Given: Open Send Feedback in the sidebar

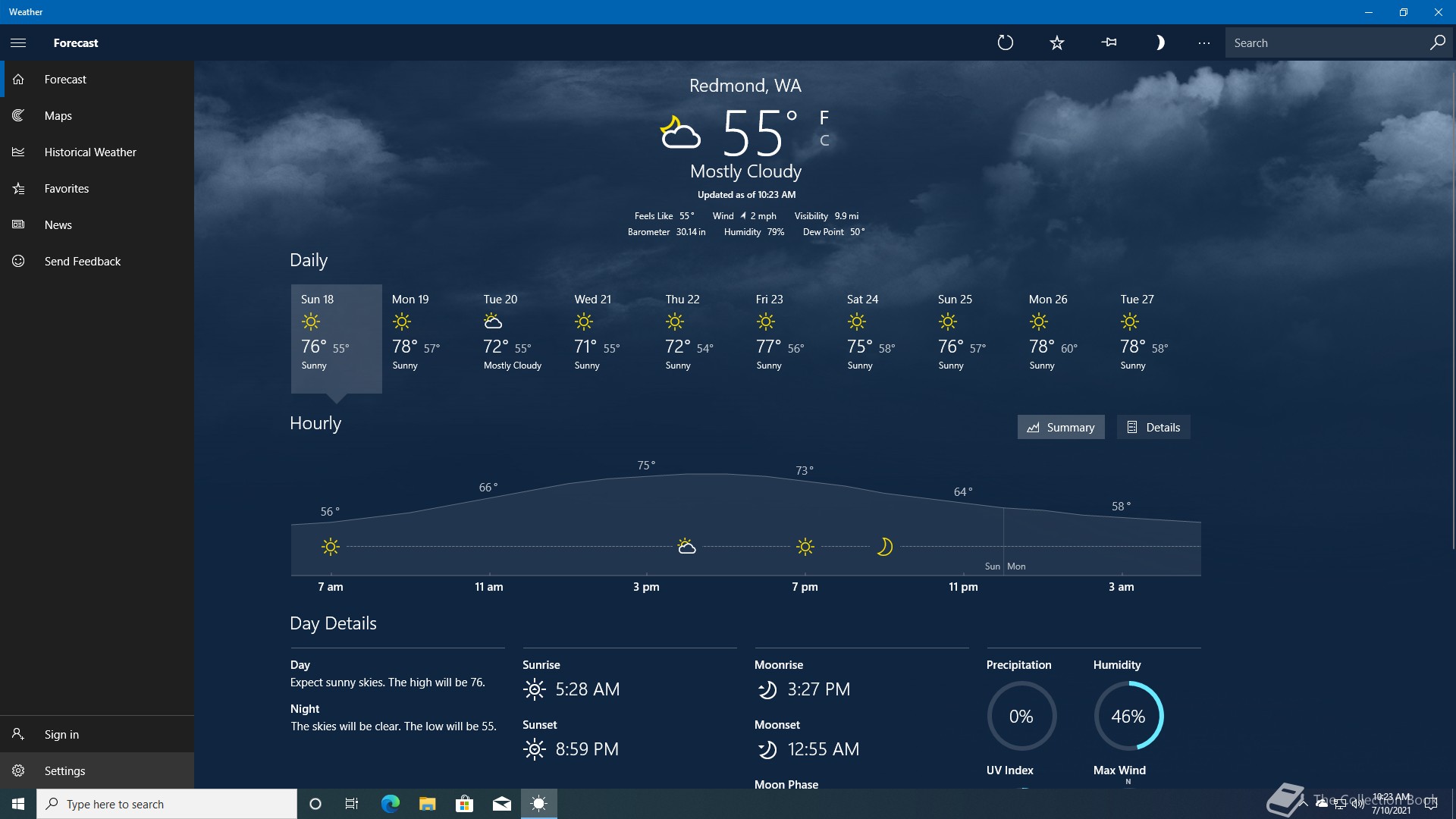Looking at the screenshot, I should (x=97, y=261).
